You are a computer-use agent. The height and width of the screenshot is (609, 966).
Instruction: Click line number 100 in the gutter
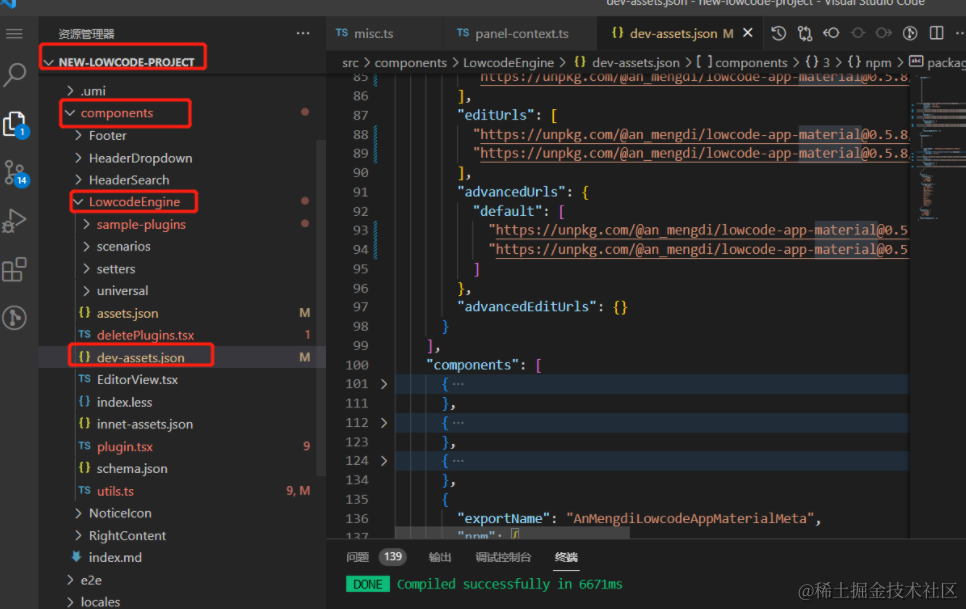[x=357, y=365]
